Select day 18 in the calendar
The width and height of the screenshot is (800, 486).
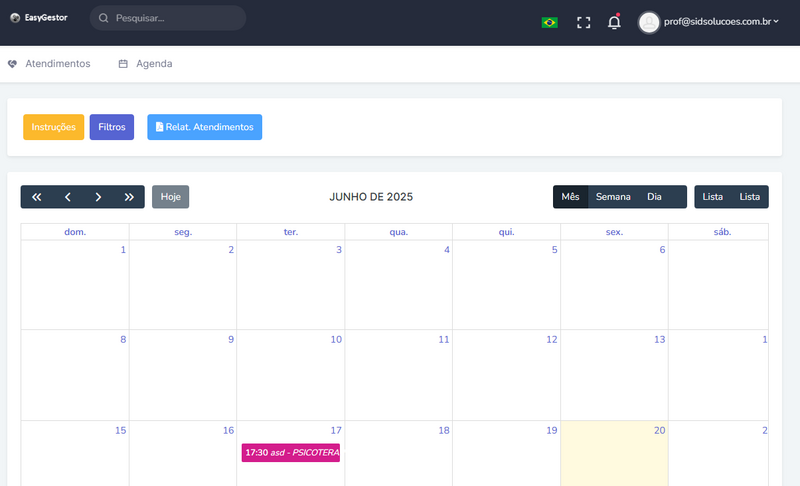[444, 430]
